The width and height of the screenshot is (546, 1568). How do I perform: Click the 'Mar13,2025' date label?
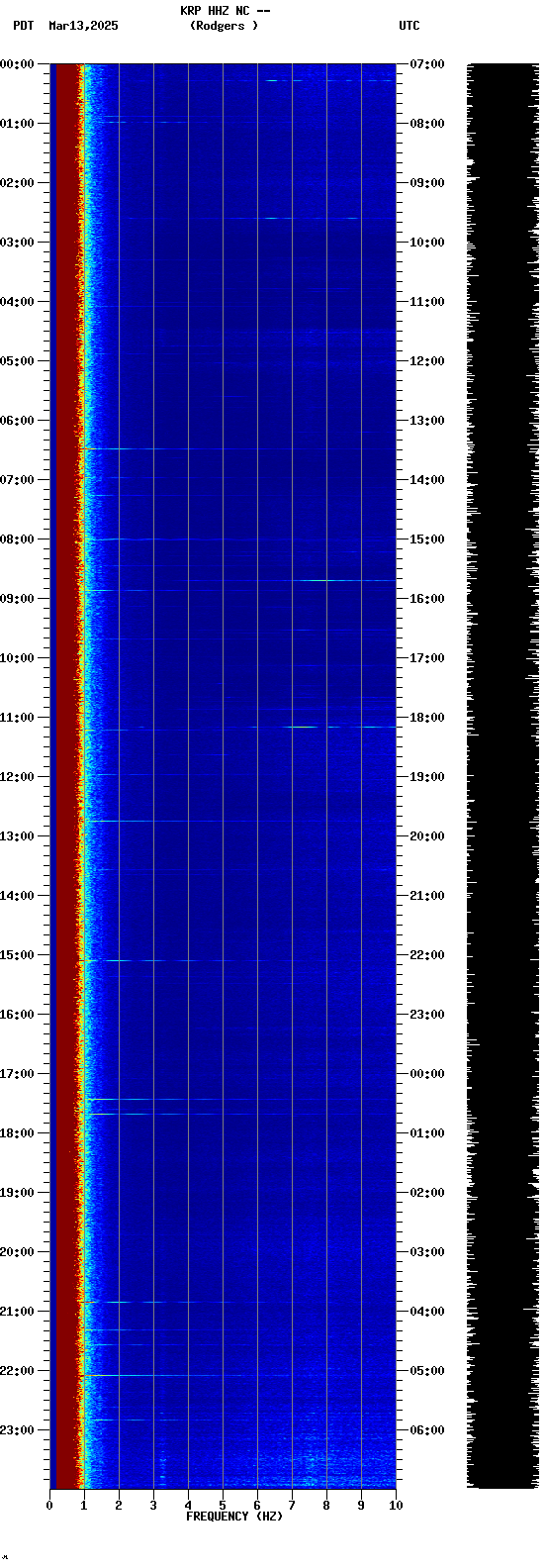pos(83,26)
